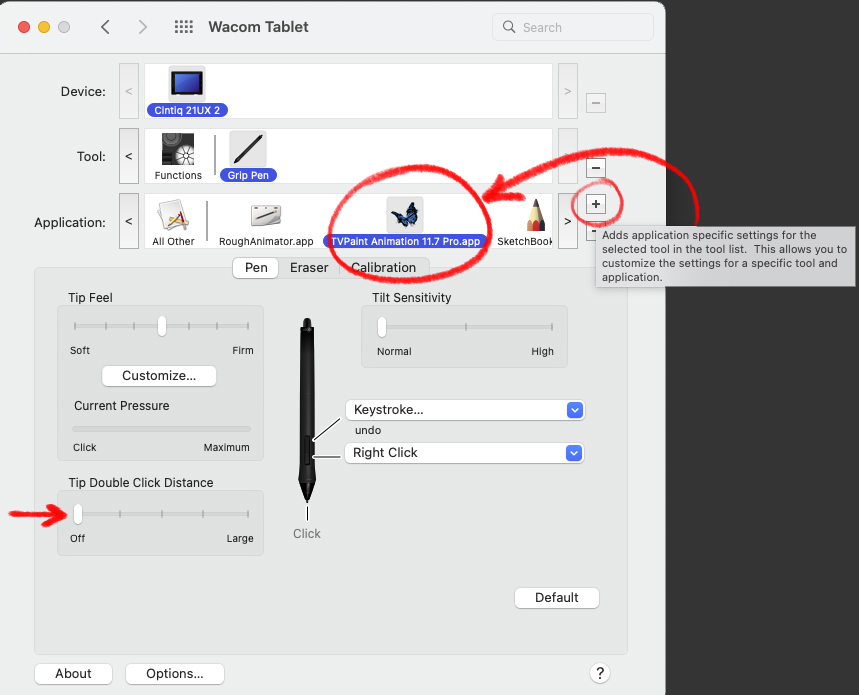Click the 'High' label under Tilt Sensitivity
The image size is (859, 695).
click(542, 352)
